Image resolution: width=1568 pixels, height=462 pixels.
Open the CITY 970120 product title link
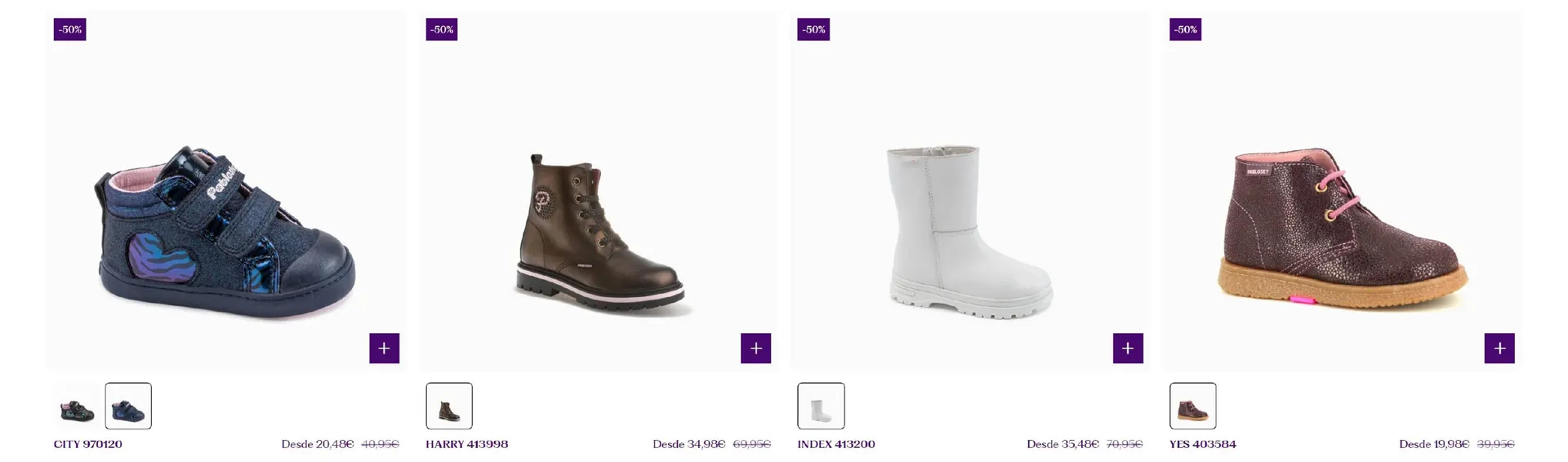pos(88,444)
